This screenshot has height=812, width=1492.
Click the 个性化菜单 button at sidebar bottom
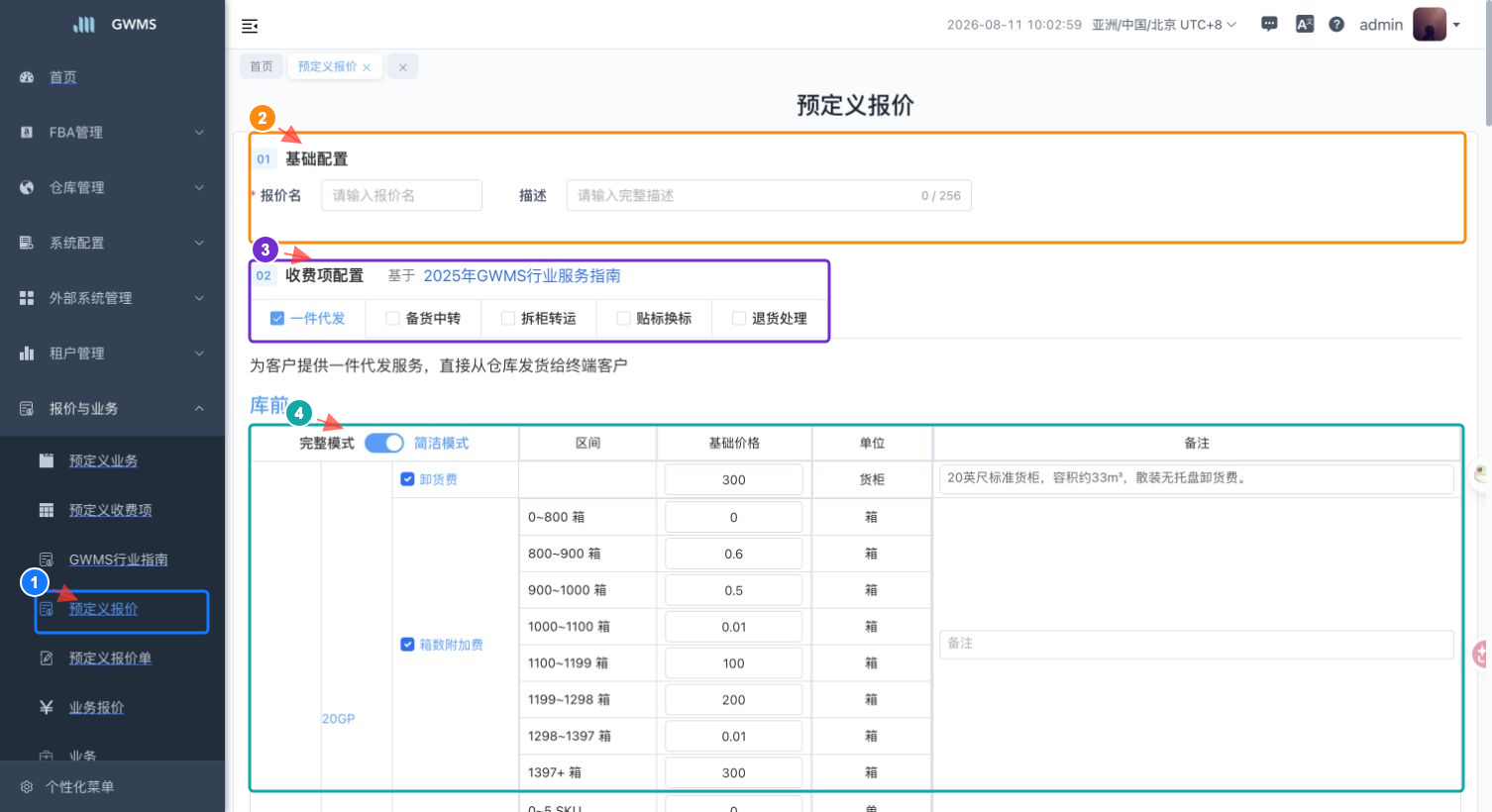pyautogui.click(x=112, y=787)
